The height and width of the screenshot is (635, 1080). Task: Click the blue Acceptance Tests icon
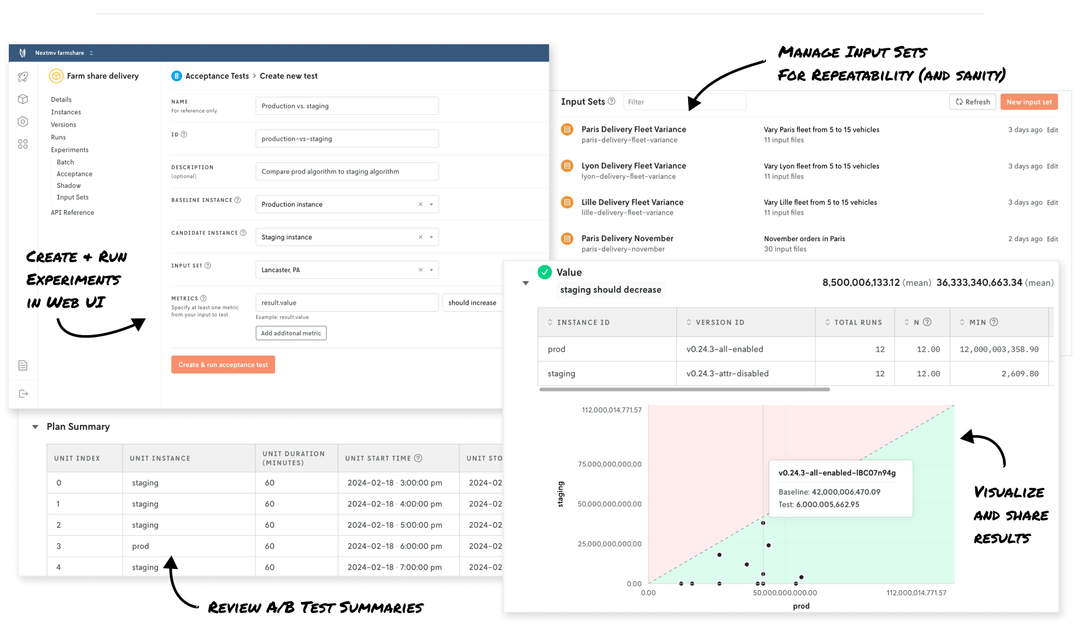point(176,76)
